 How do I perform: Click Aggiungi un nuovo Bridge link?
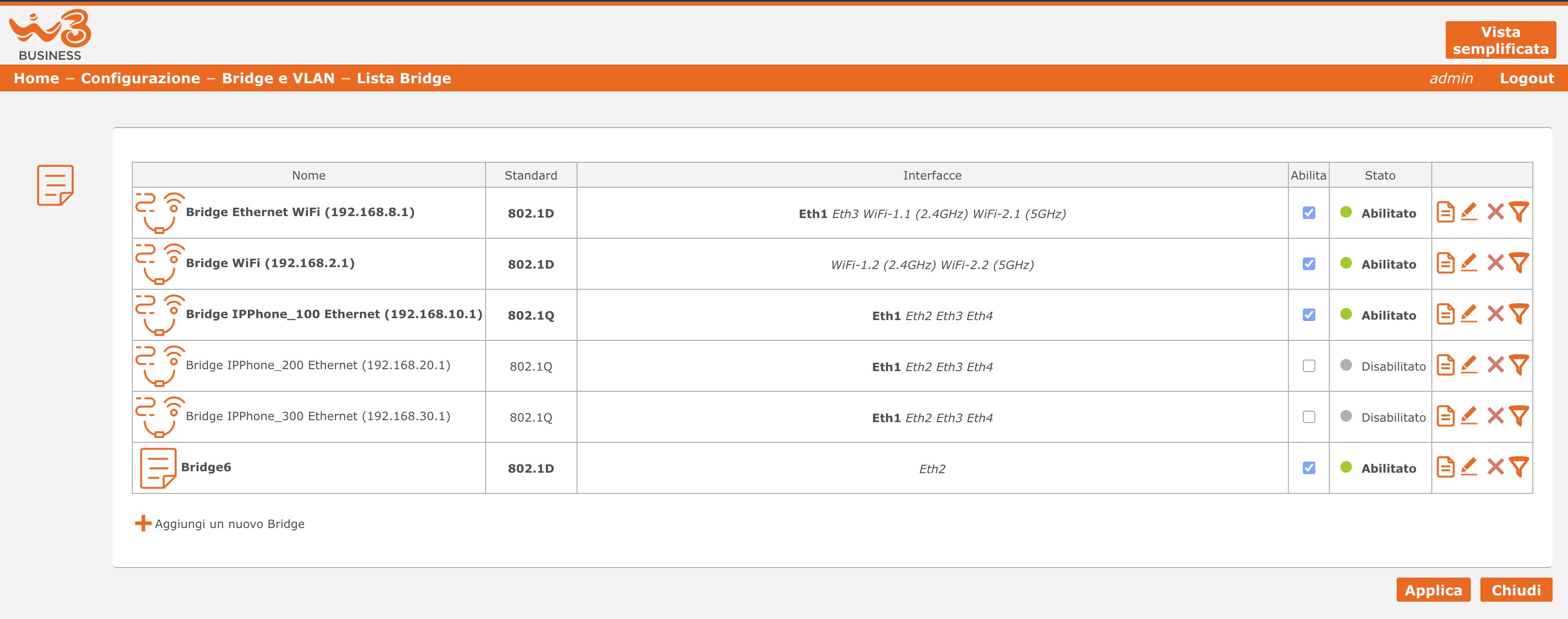click(x=230, y=524)
